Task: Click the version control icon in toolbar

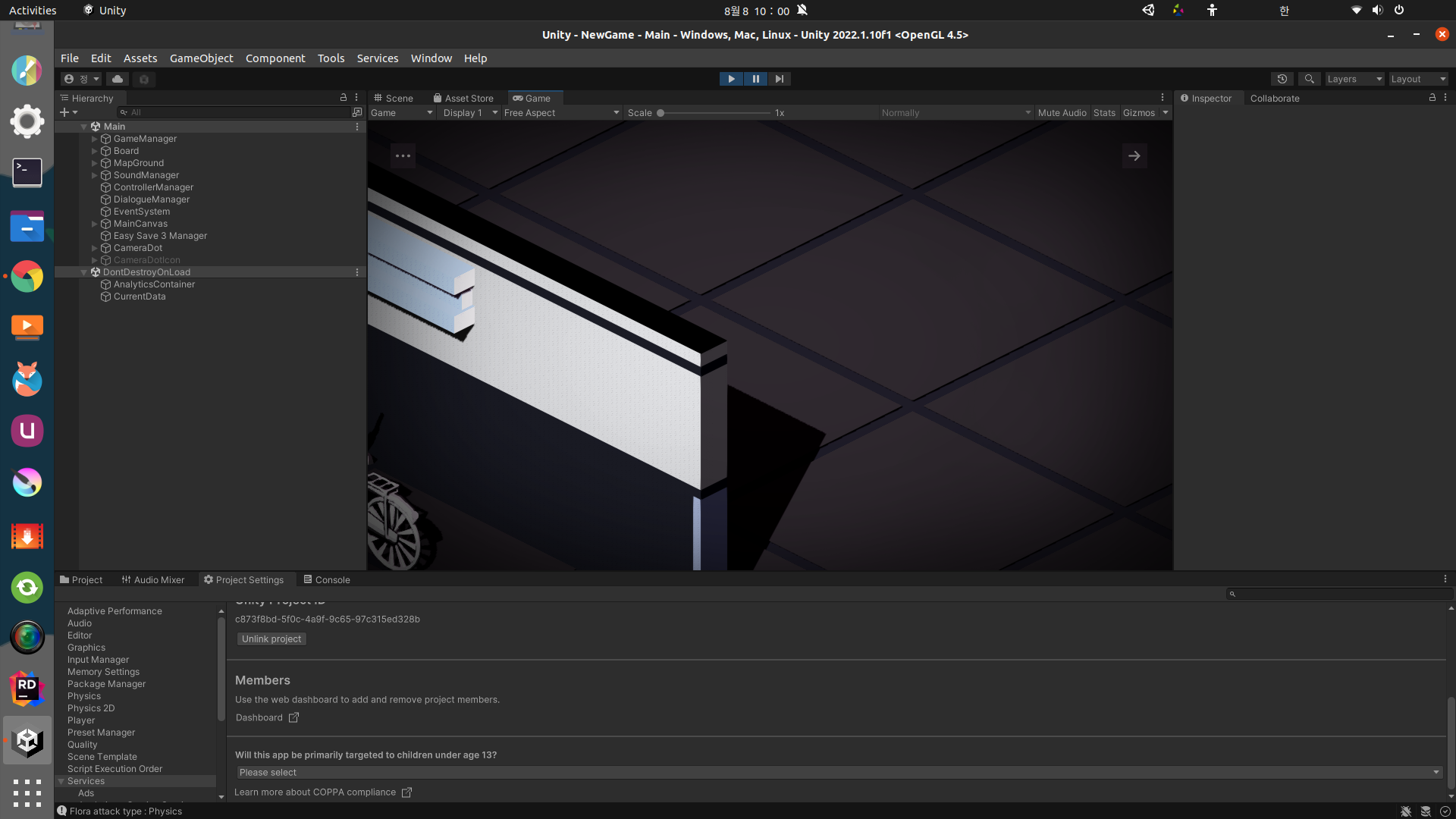Action: tap(144, 79)
